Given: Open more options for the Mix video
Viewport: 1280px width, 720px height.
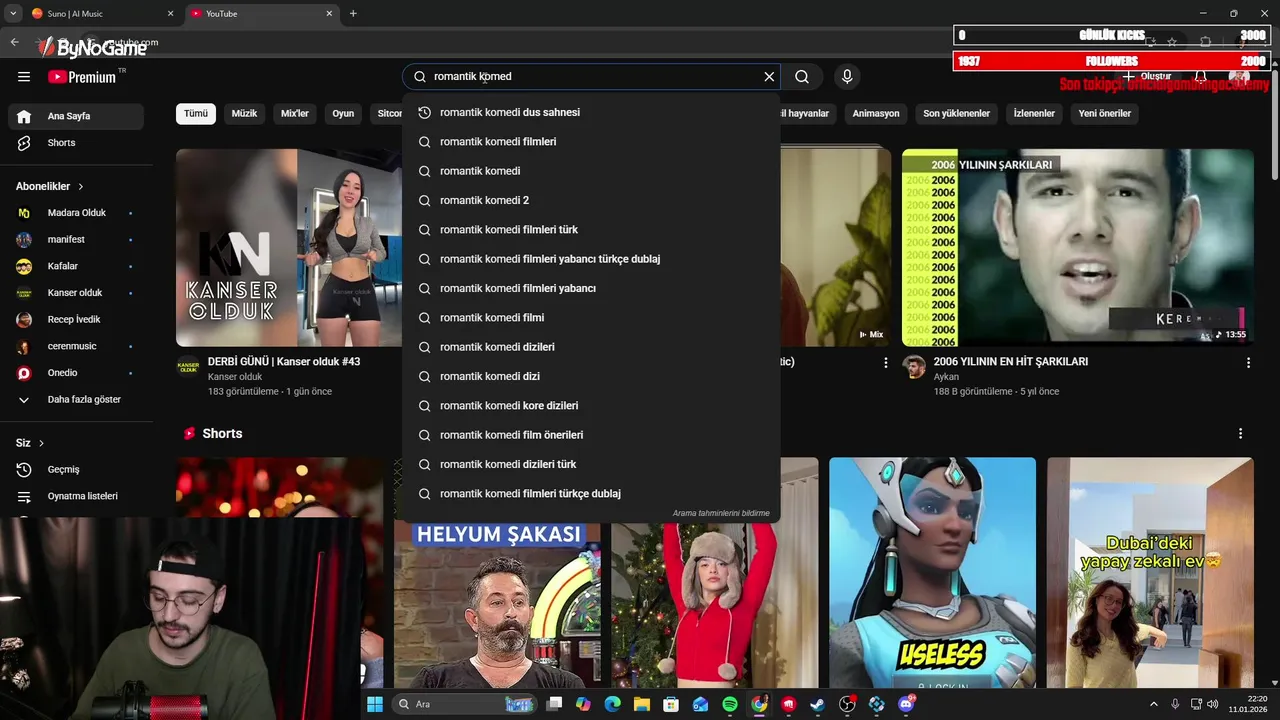Looking at the screenshot, I should (885, 363).
